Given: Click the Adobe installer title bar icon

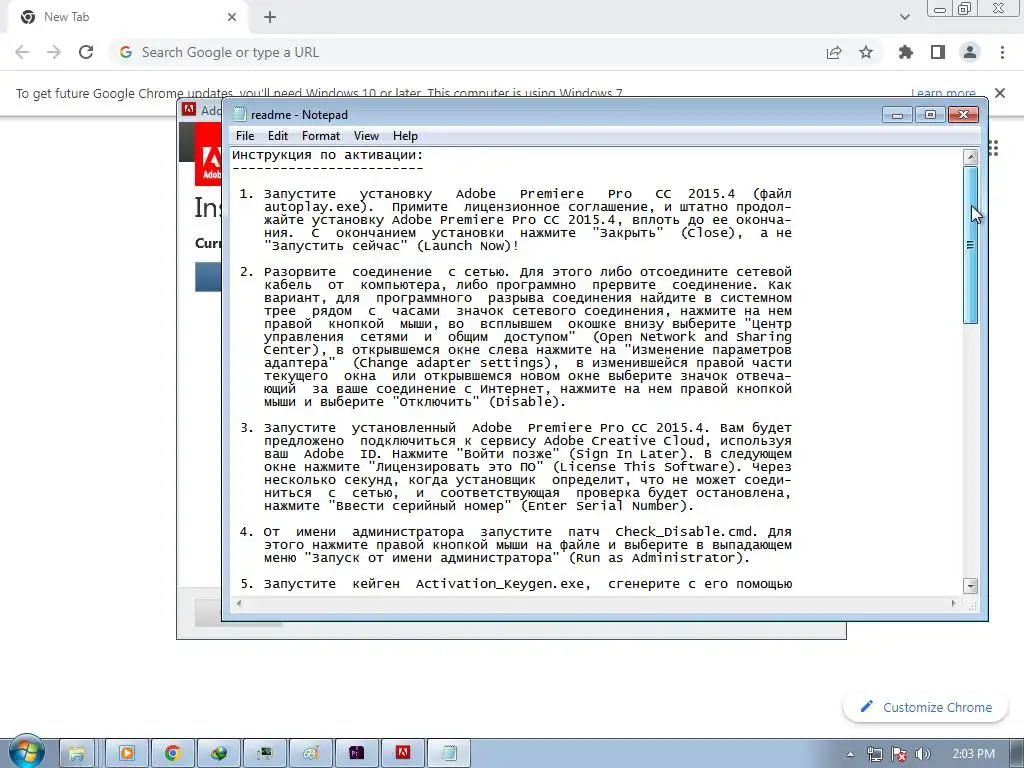Looking at the screenshot, I should point(189,109).
